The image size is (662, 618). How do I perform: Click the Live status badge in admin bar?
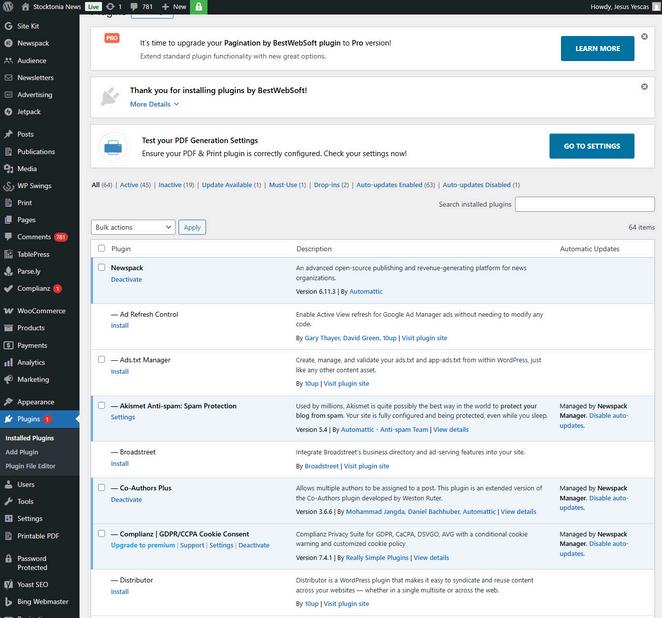click(x=93, y=7)
